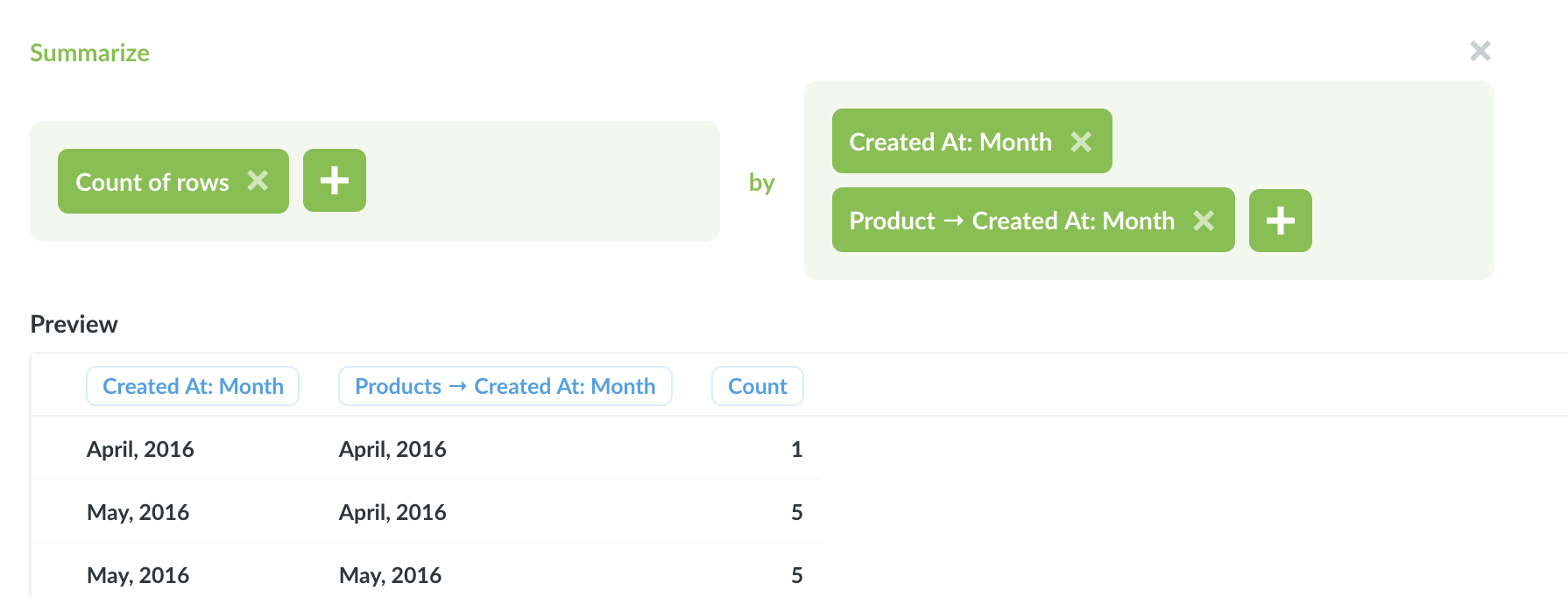The height and width of the screenshot is (597, 1568).
Task: Edit the Product → Created At: Month pill
Action: [x=1012, y=220]
